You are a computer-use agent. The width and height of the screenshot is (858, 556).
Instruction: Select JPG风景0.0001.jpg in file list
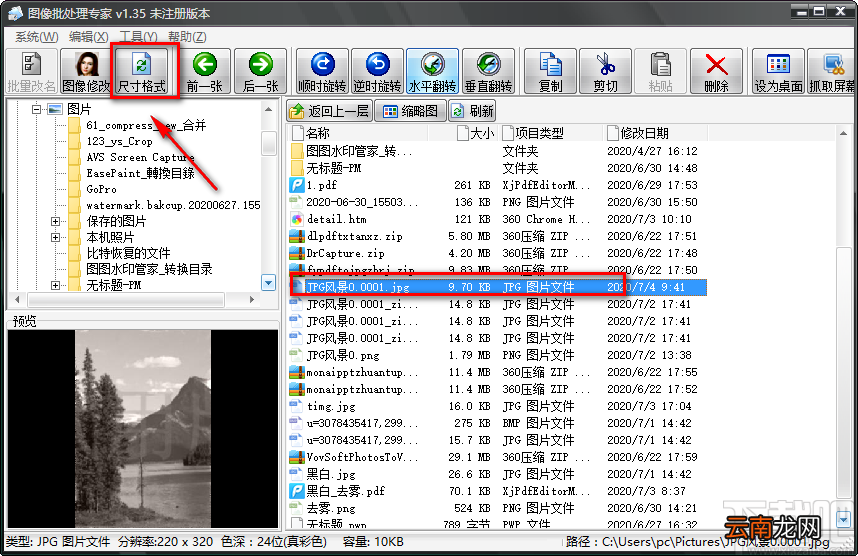pyautogui.click(x=498, y=287)
